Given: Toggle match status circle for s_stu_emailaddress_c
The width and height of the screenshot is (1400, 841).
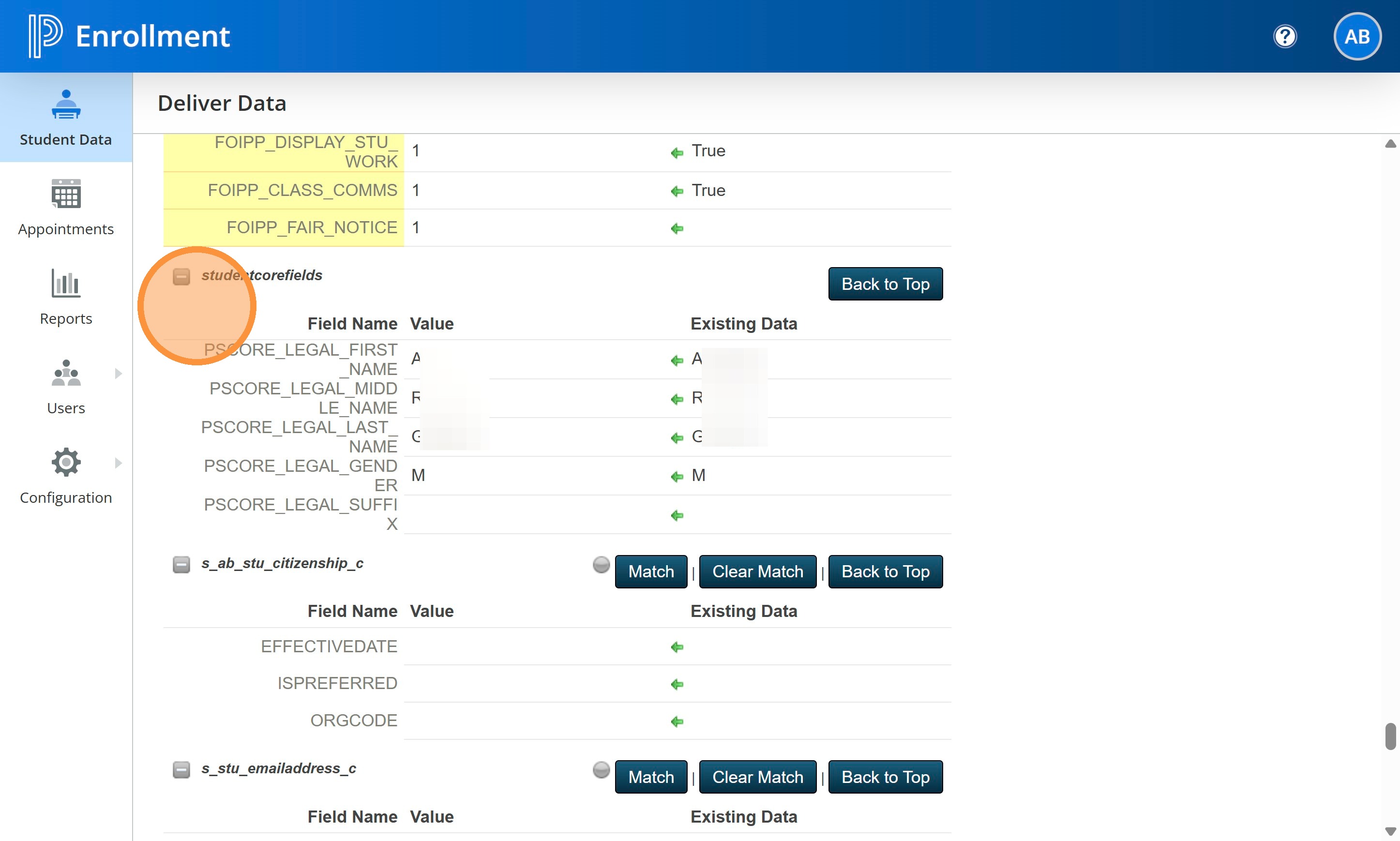Looking at the screenshot, I should 601,769.
